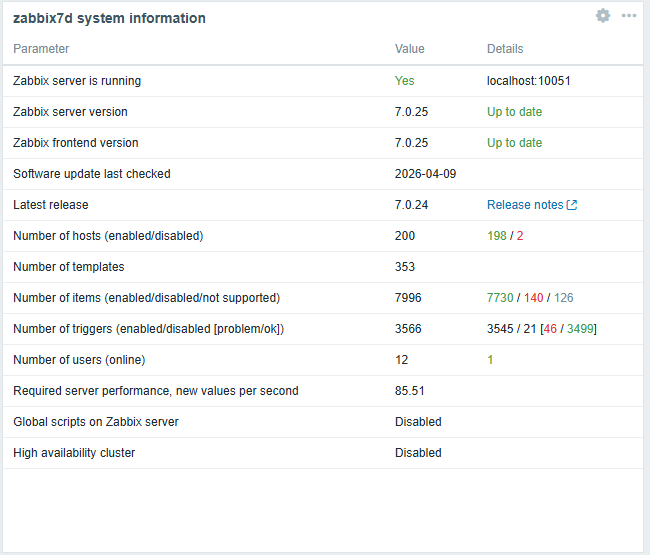Click the problem triggers count 46
The image size is (650, 555).
click(550, 329)
